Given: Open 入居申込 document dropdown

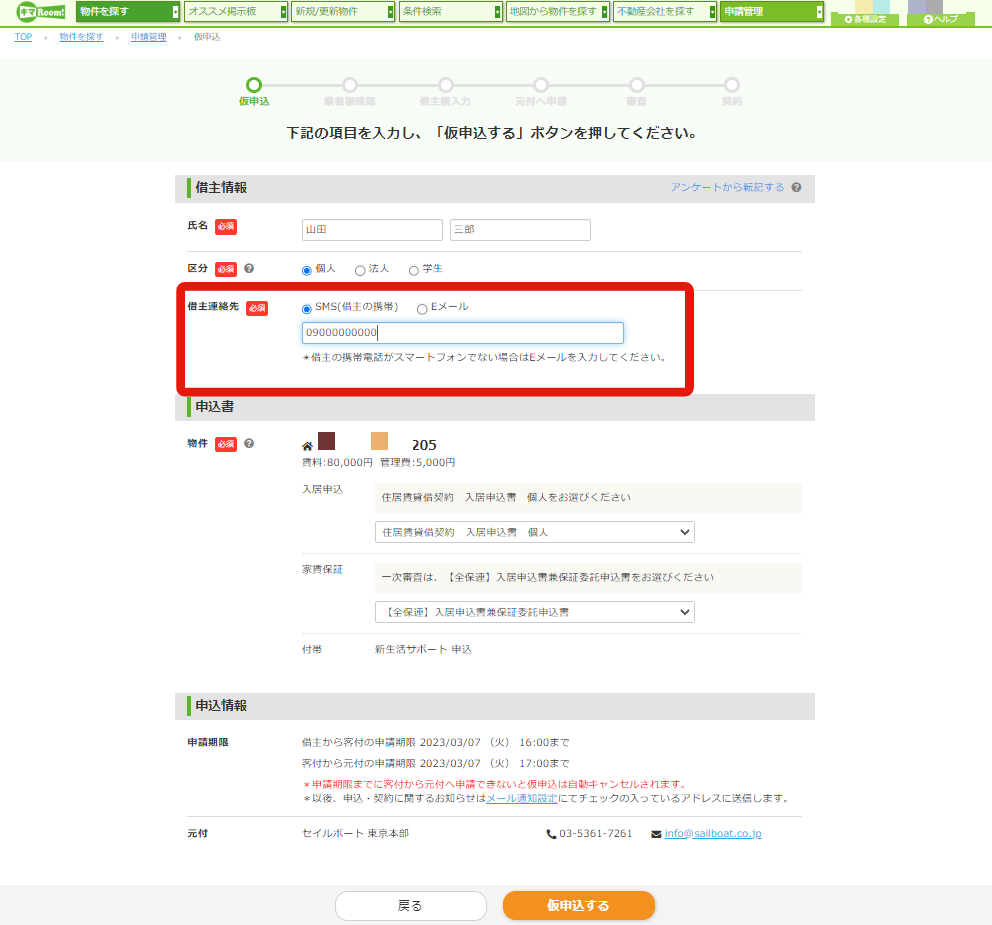Looking at the screenshot, I should tap(535, 532).
